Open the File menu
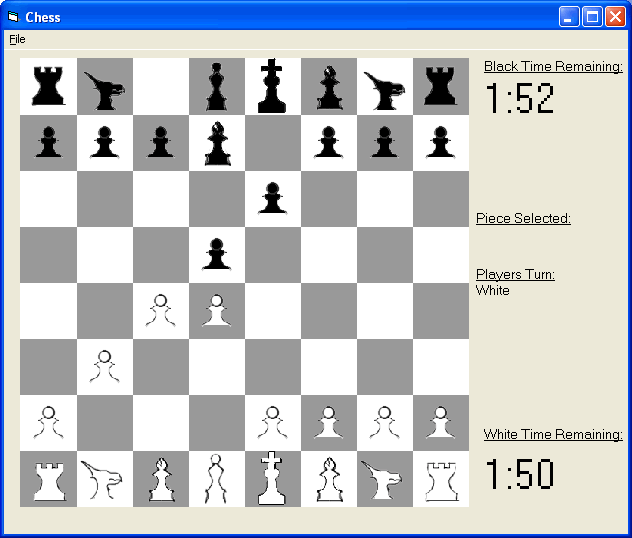Image resolution: width=632 pixels, height=538 pixels. pos(17,39)
